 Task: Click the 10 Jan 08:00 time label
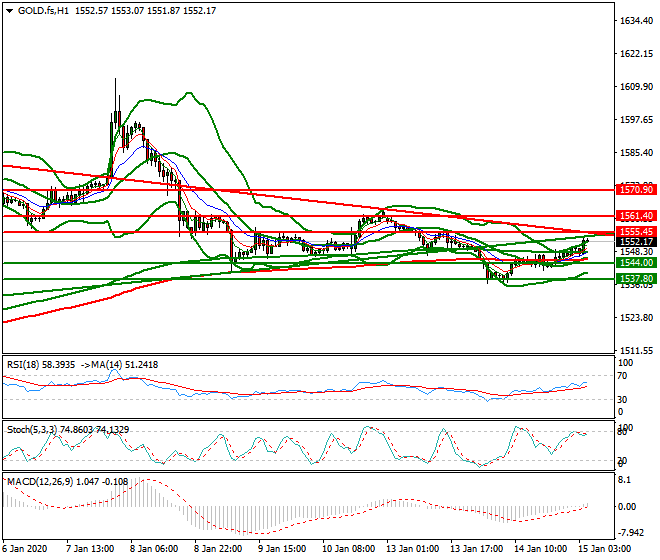point(349,549)
